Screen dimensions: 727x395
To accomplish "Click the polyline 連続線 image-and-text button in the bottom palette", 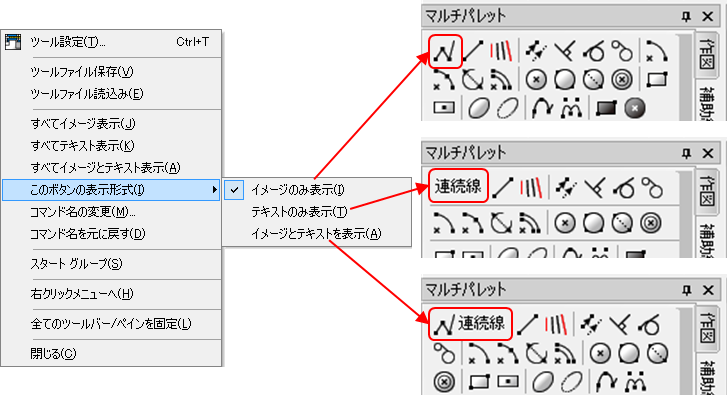I will click(x=470, y=324).
